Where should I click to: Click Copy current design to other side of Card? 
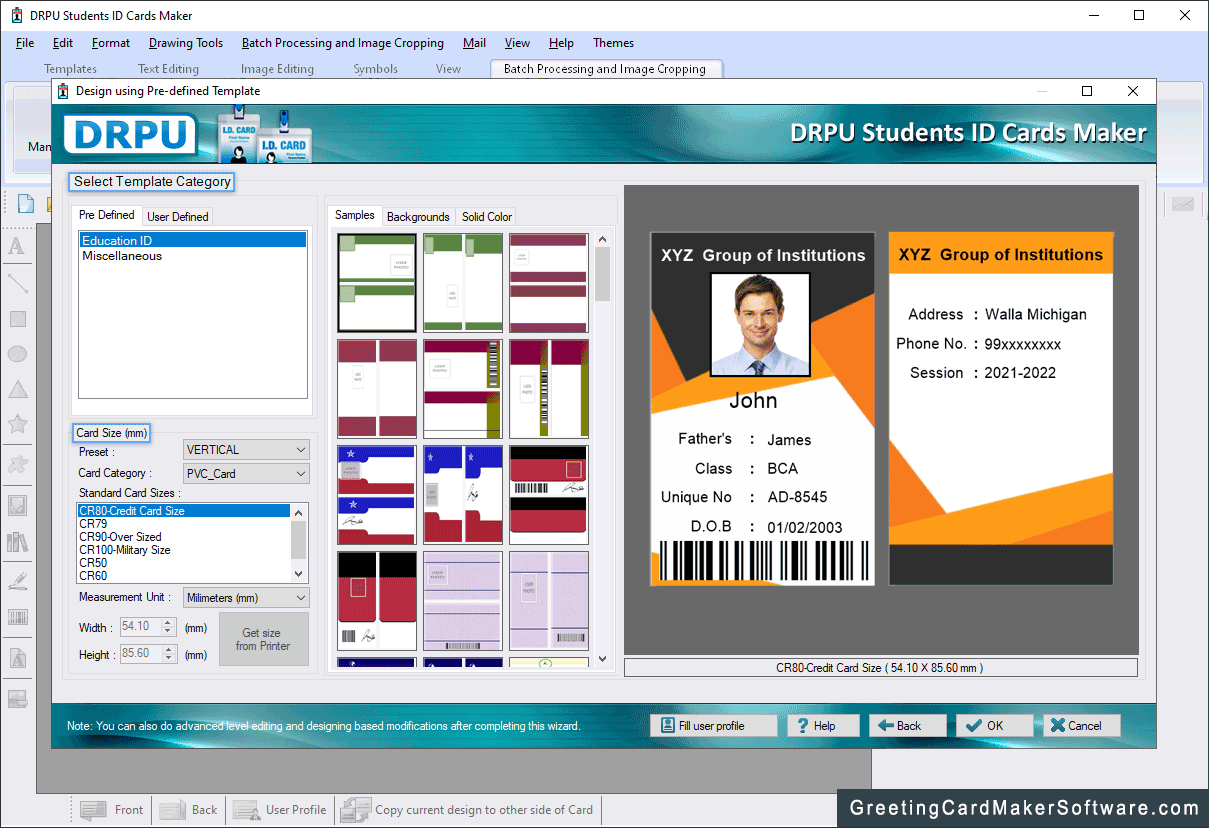coord(468,810)
